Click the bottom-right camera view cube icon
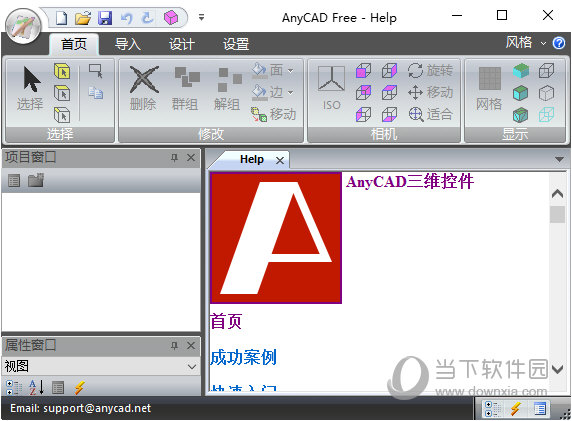The image size is (572, 421). [389, 115]
